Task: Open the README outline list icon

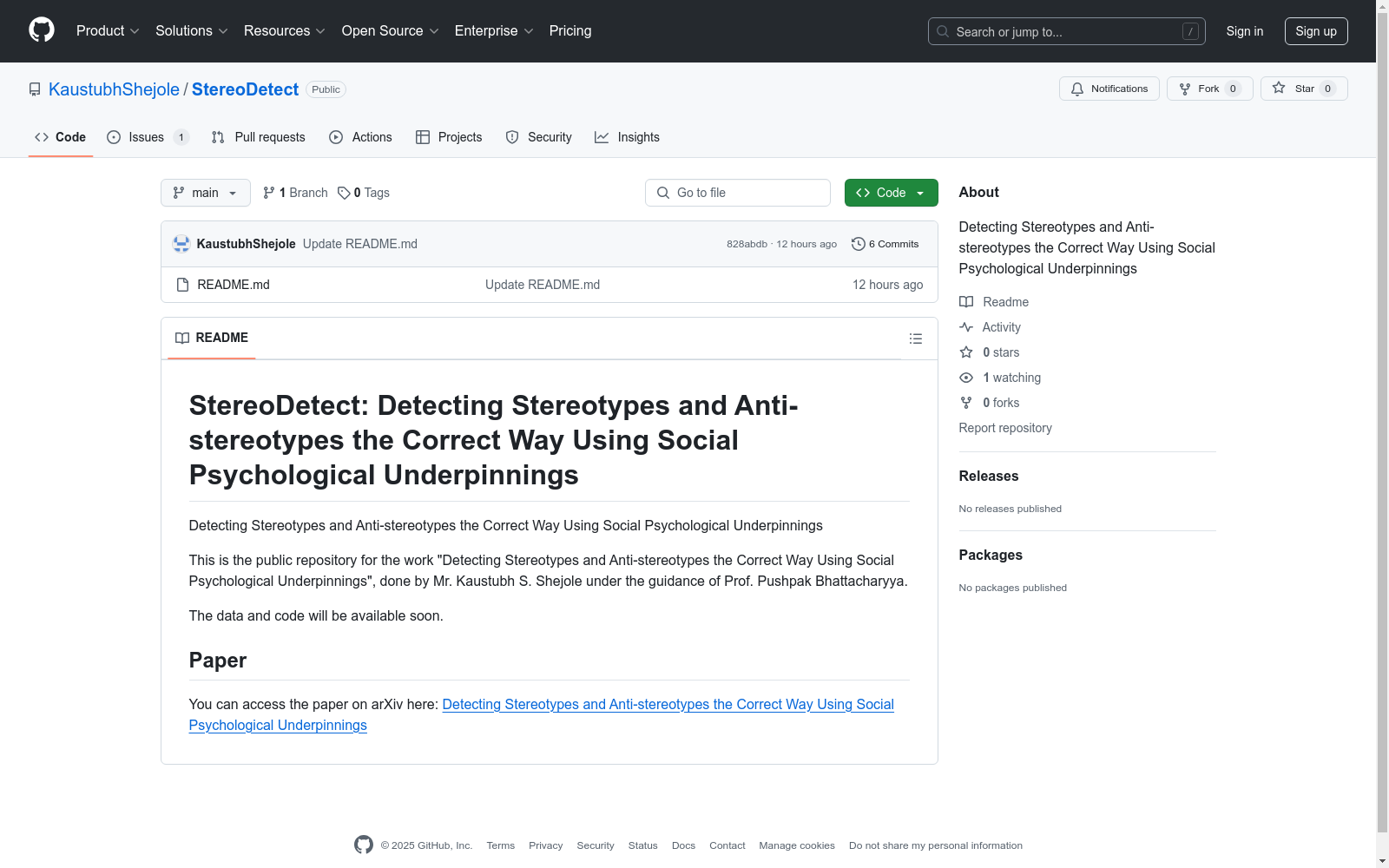Action: [915, 339]
